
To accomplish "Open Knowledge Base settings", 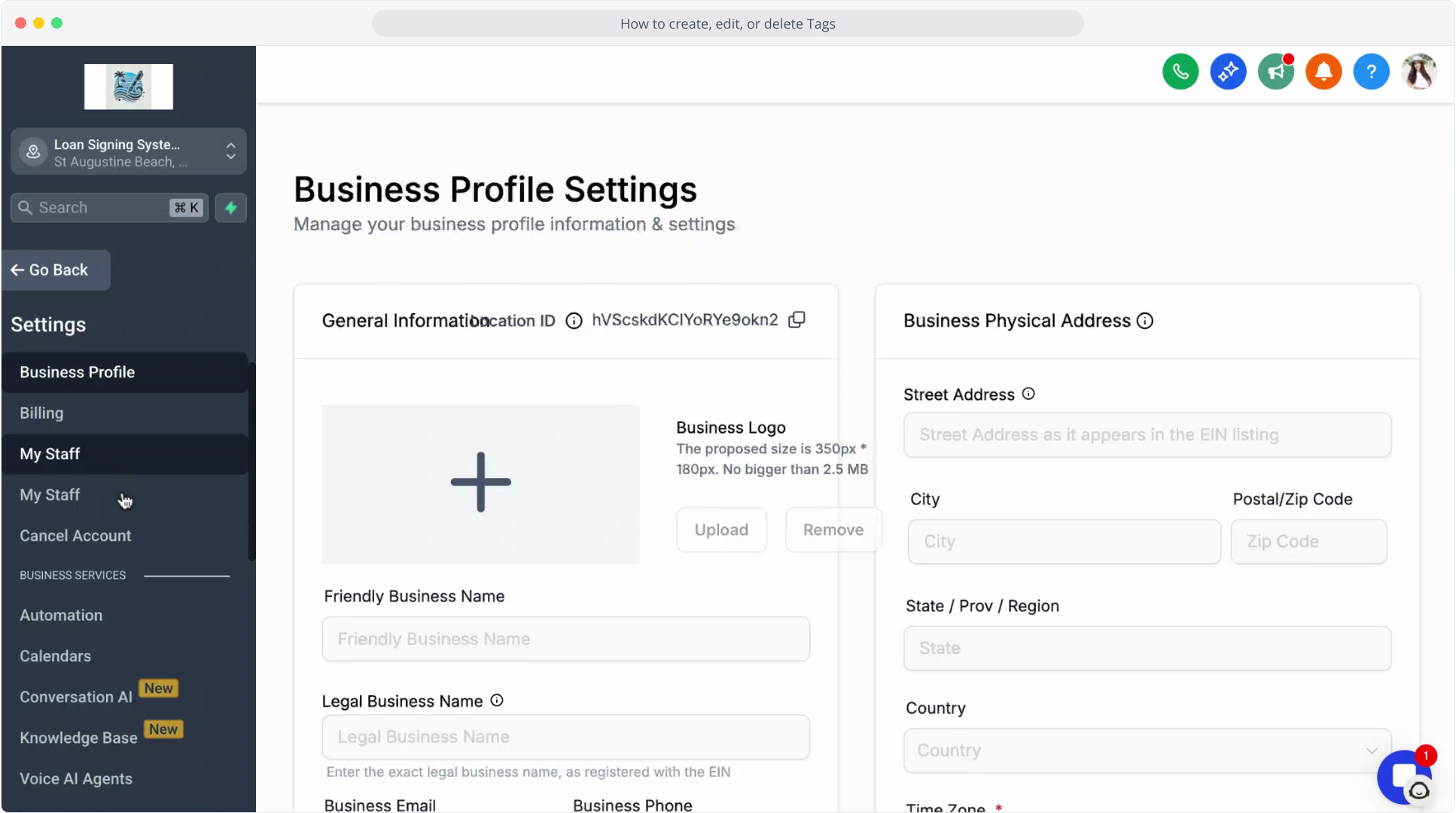I will (x=125, y=738).
